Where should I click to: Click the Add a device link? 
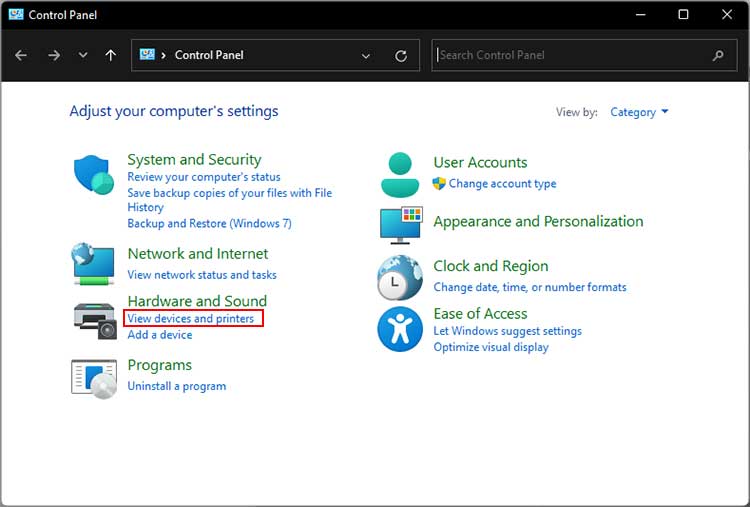click(160, 335)
